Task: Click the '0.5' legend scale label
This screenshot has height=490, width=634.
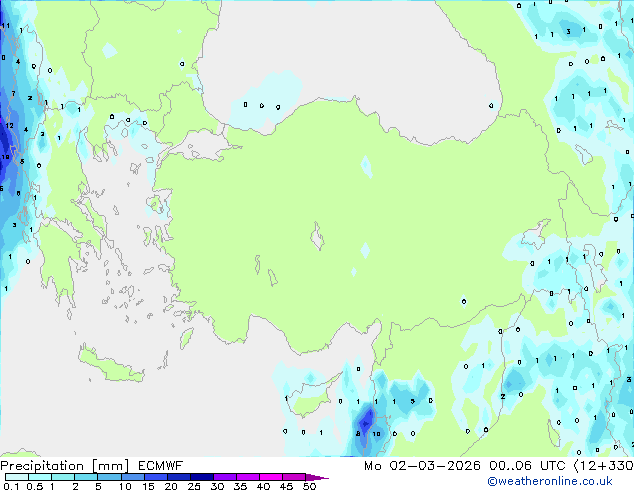Action: point(34,486)
